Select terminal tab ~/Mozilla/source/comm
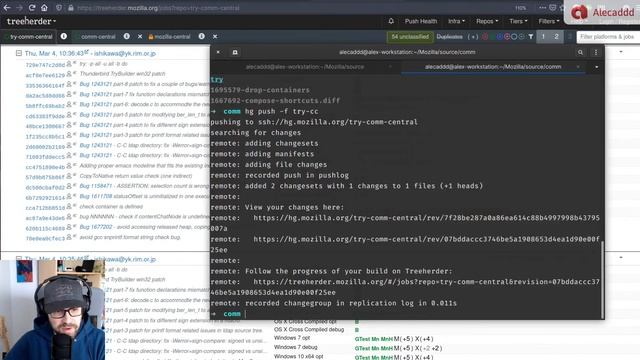This screenshot has width=640, height=360. (493, 67)
